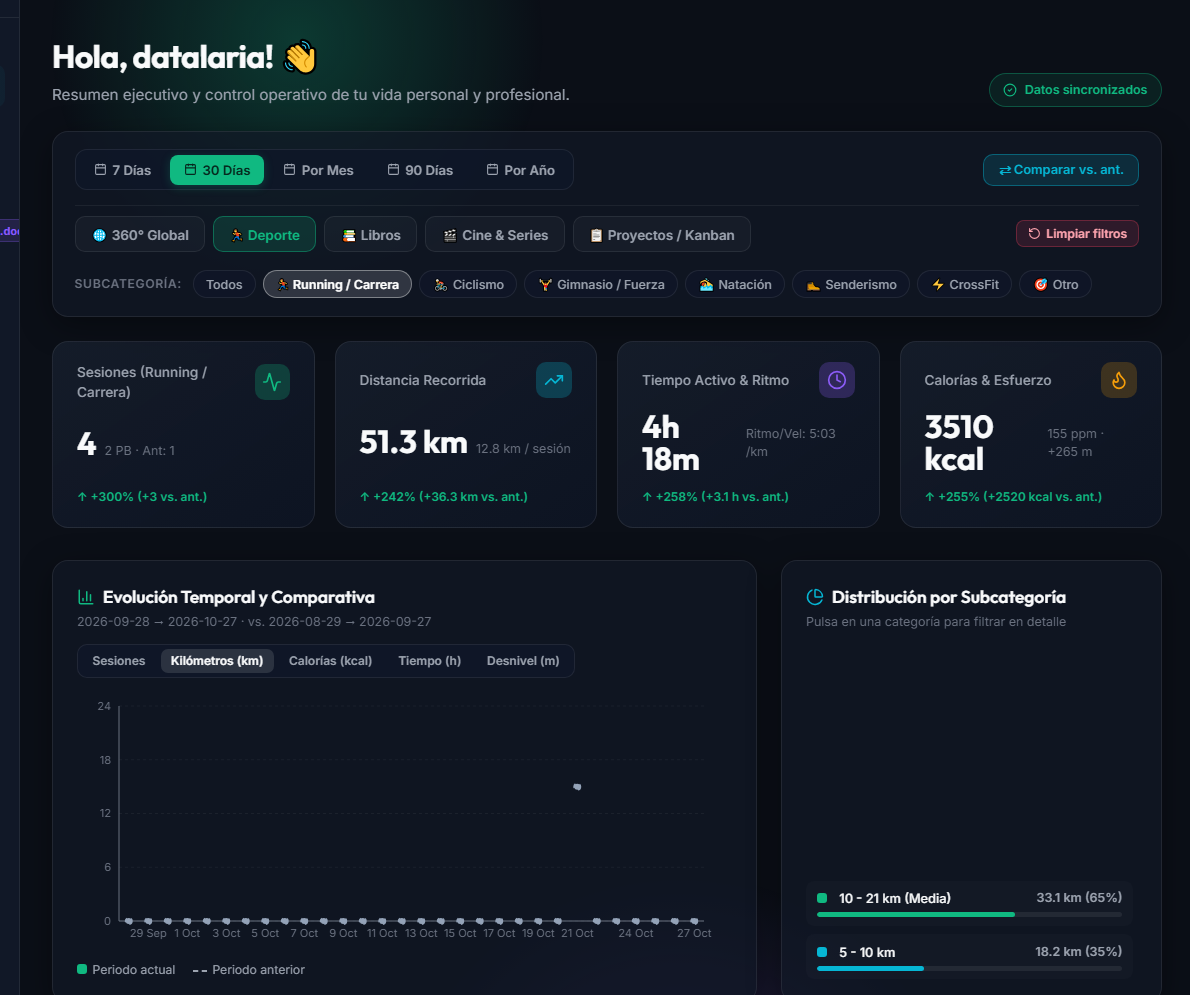Click the calendar icon next to 90 Días
This screenshot has height=995, width=1190.
(393, 169)
